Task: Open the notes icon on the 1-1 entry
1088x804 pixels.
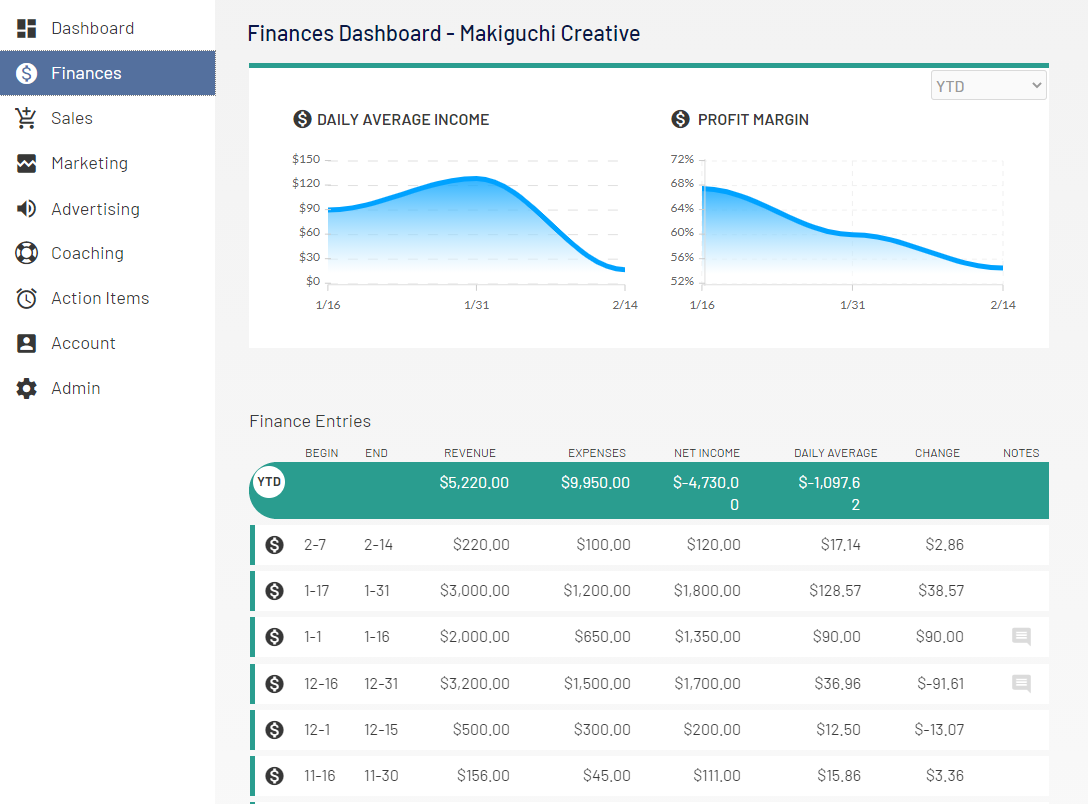Action: [x=1021, y=637]
